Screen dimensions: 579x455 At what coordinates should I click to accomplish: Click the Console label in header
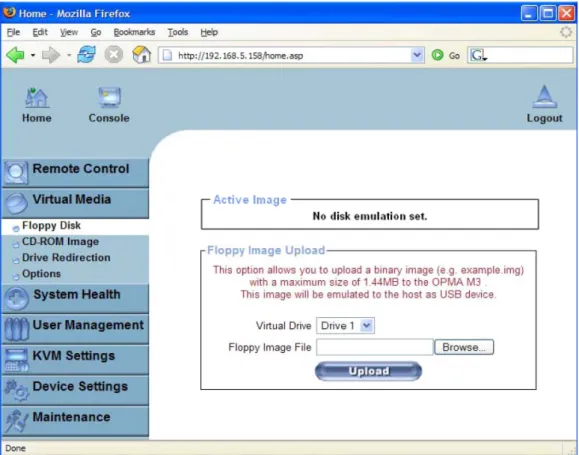(109, 118)
